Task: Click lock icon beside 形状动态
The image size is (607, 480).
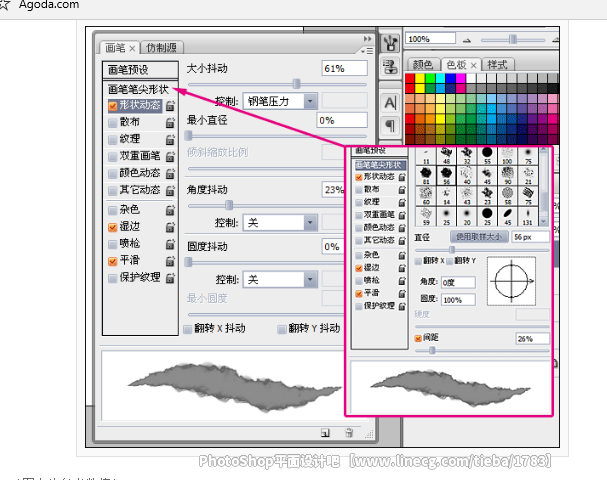Action: tap(170, 105)
